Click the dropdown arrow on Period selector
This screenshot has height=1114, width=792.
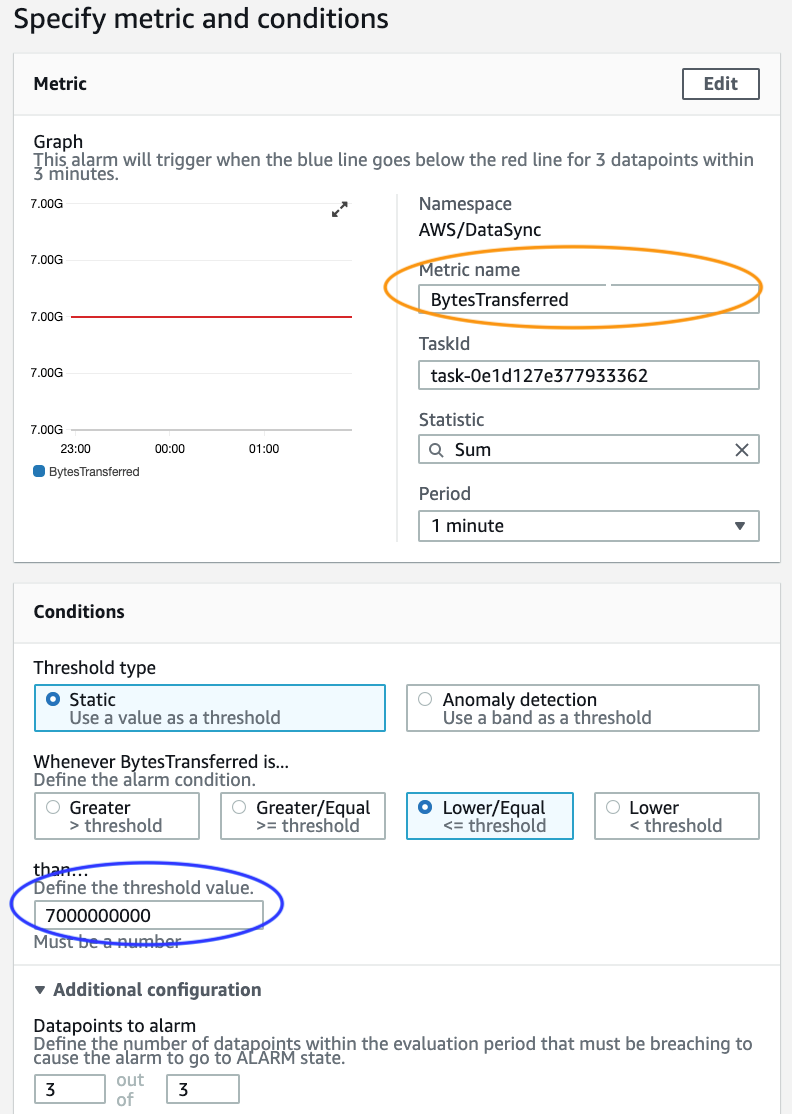(740, 526)
